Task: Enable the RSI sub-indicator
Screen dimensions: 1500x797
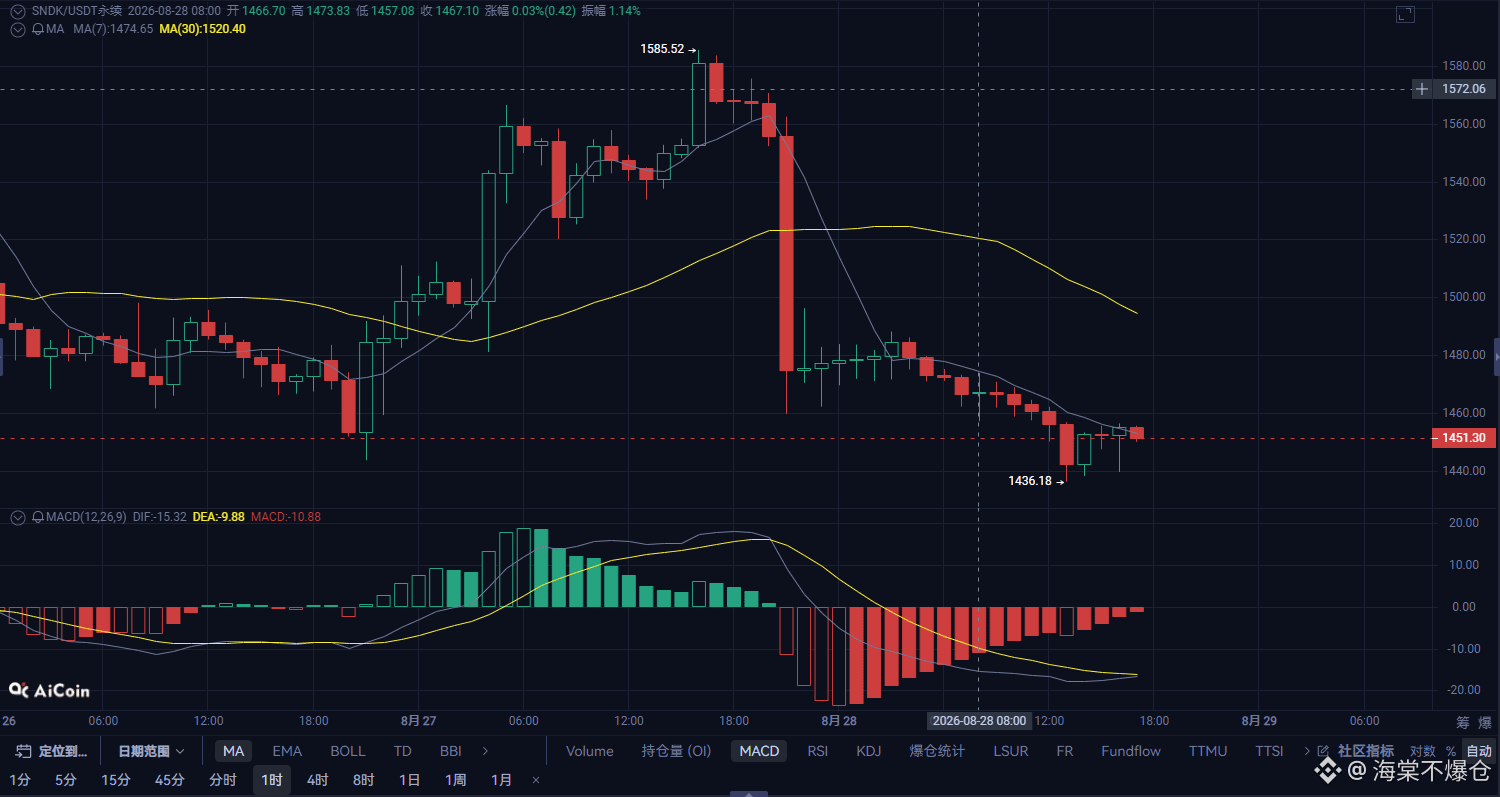Action: 818,751
